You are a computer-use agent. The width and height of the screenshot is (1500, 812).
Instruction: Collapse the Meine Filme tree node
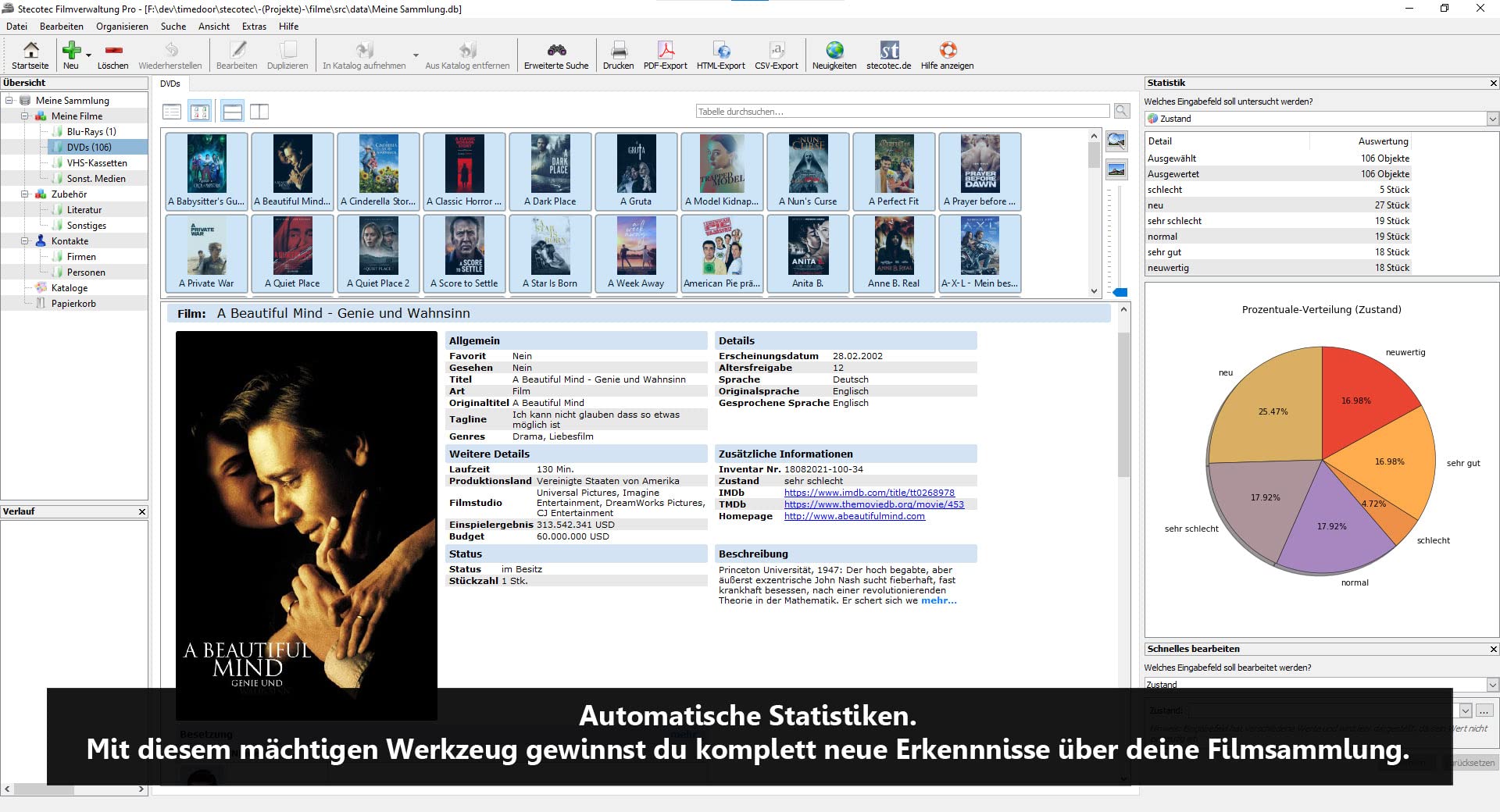point(25,116)
